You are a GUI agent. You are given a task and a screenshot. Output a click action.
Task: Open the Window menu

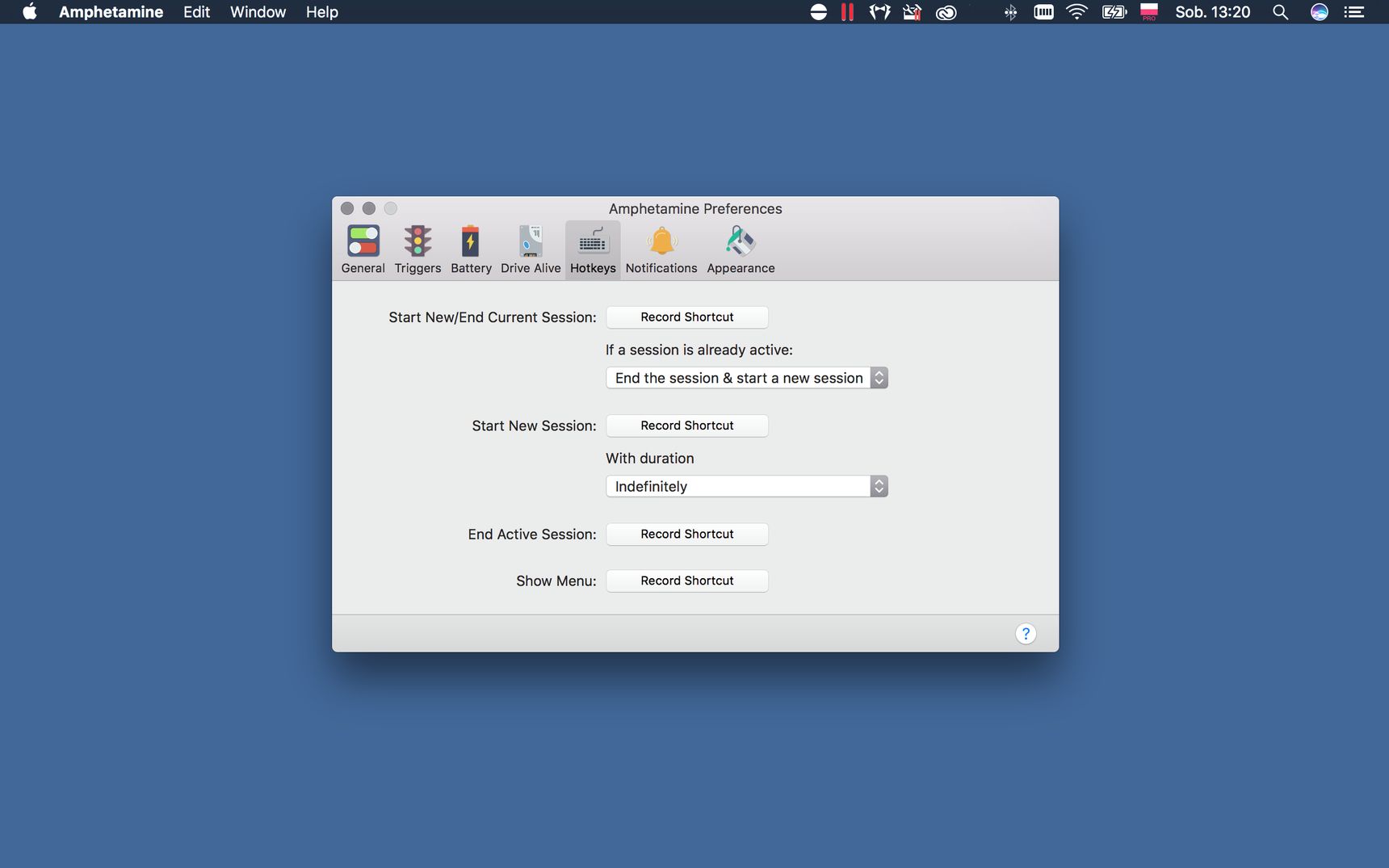tap(258, 12)
